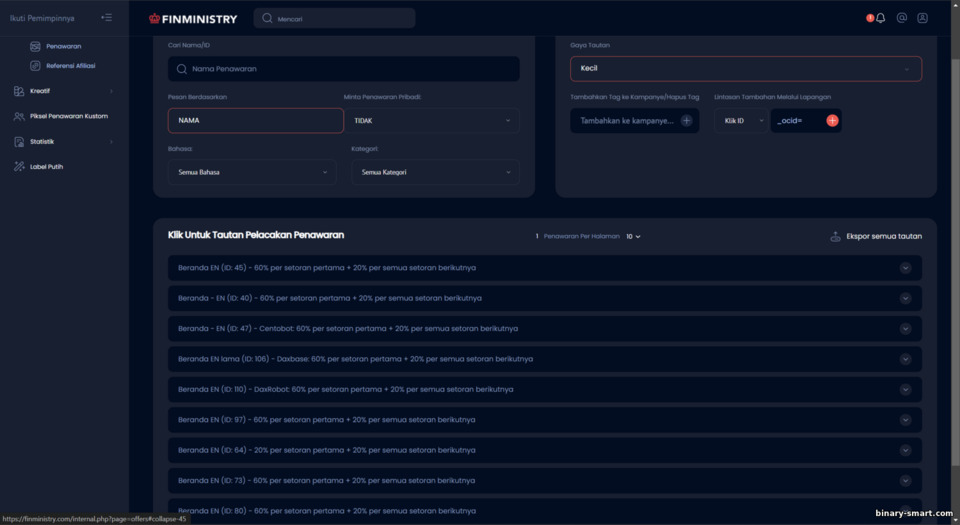Image resolution: width=960 pixels, height=525 pixels.
Task: Select the Beranda EN (ID: 45) offer text
Action: [x=327, y=268]
